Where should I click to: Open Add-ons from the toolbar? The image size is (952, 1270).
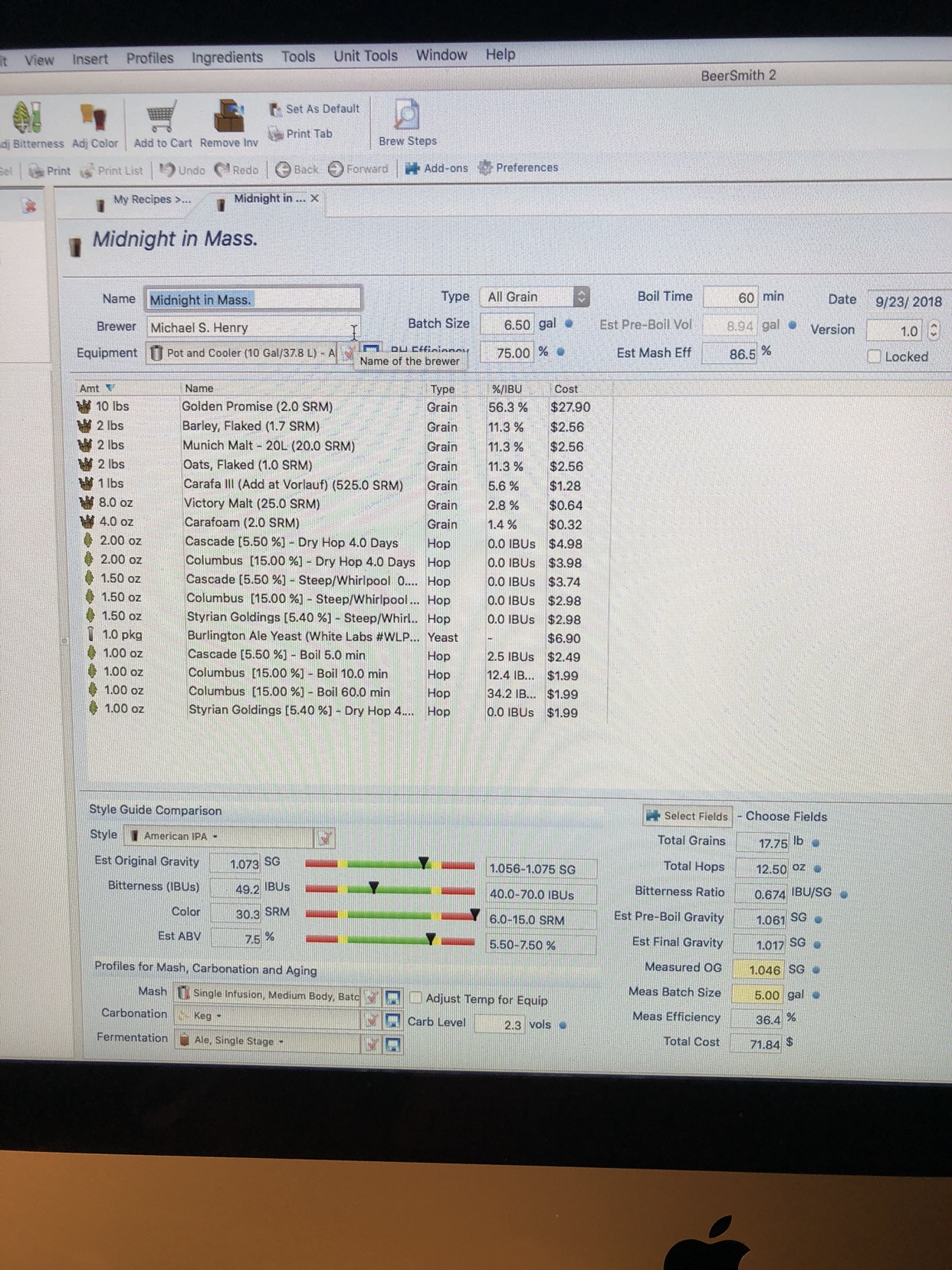[x=436, y=168]
